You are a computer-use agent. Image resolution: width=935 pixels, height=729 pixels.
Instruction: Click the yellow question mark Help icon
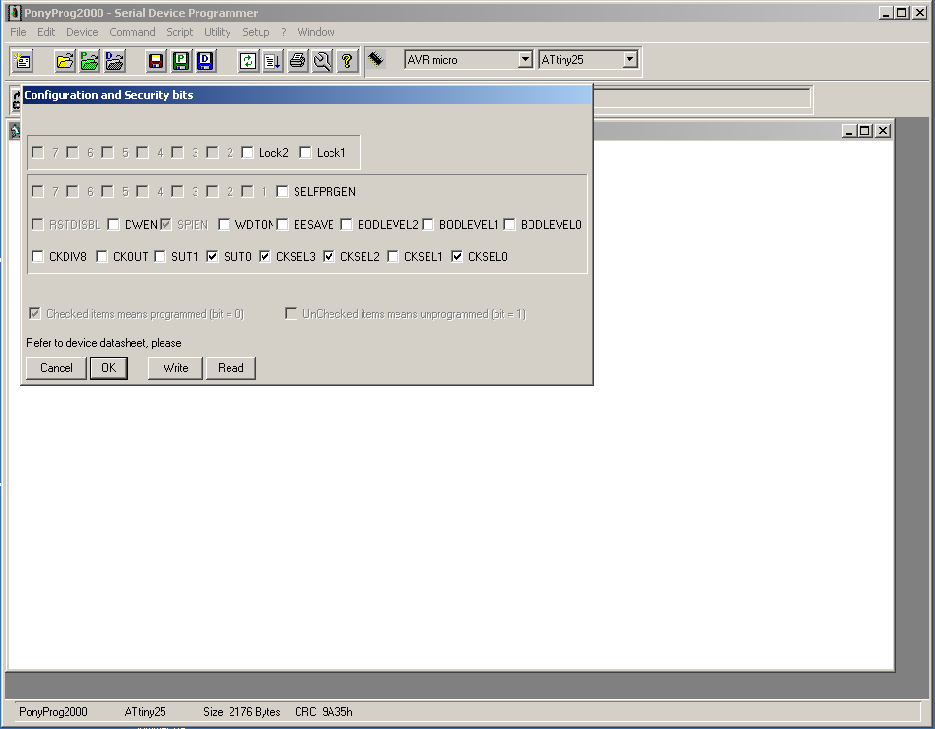pyautogui.click(x=347, y=61)
